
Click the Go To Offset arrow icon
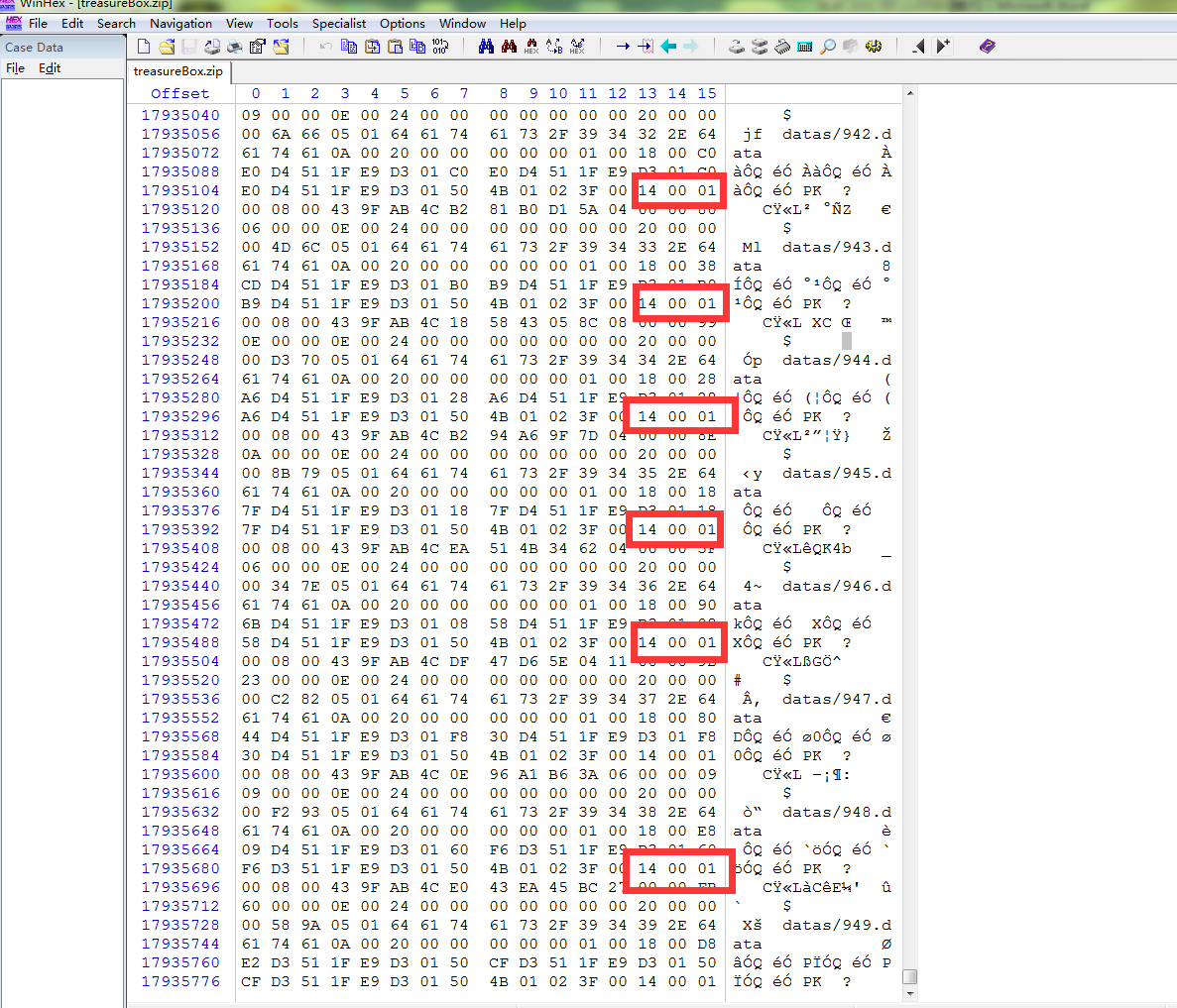coord(623,47)
